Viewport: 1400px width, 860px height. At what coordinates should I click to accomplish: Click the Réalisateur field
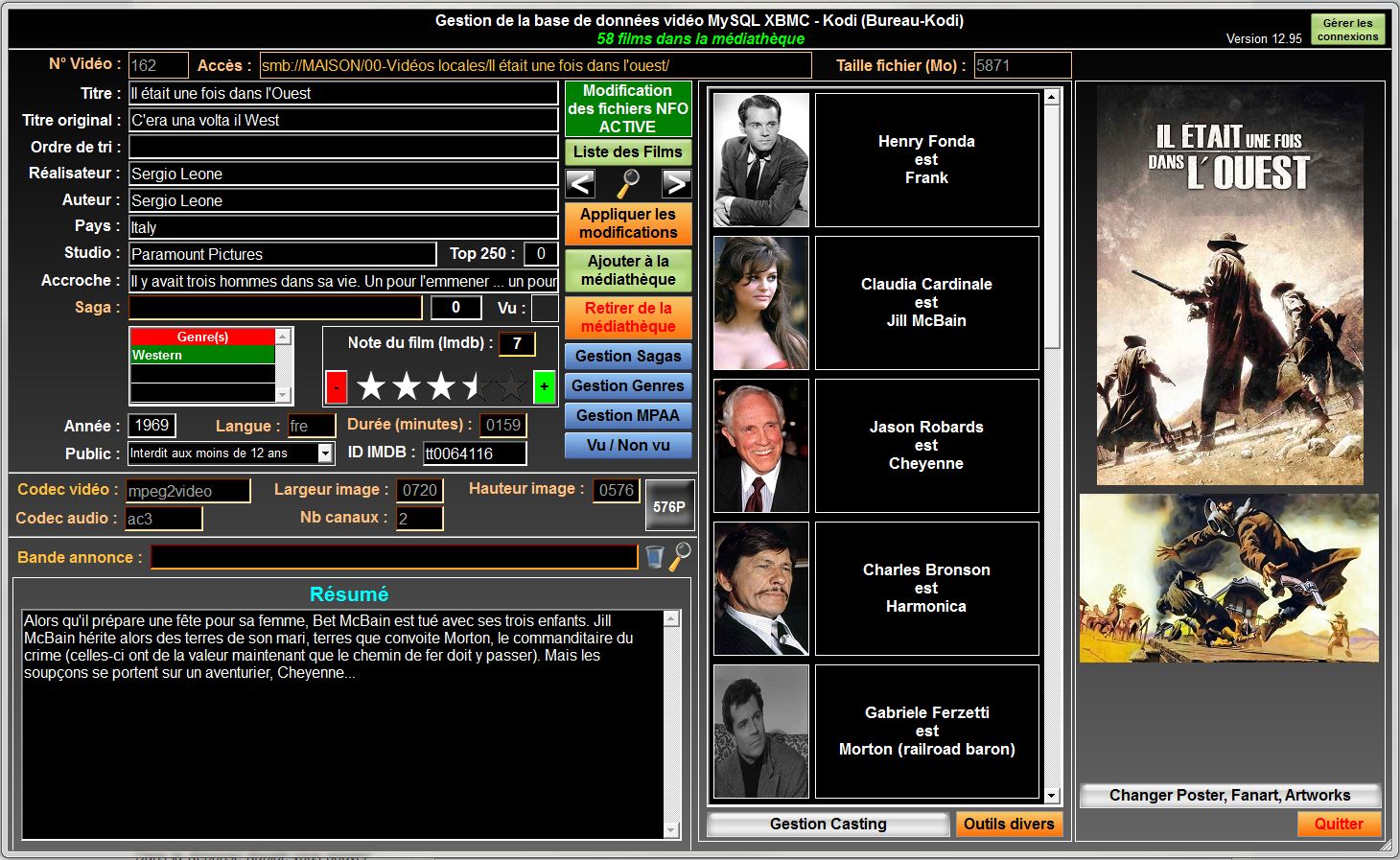pos(343,174)
